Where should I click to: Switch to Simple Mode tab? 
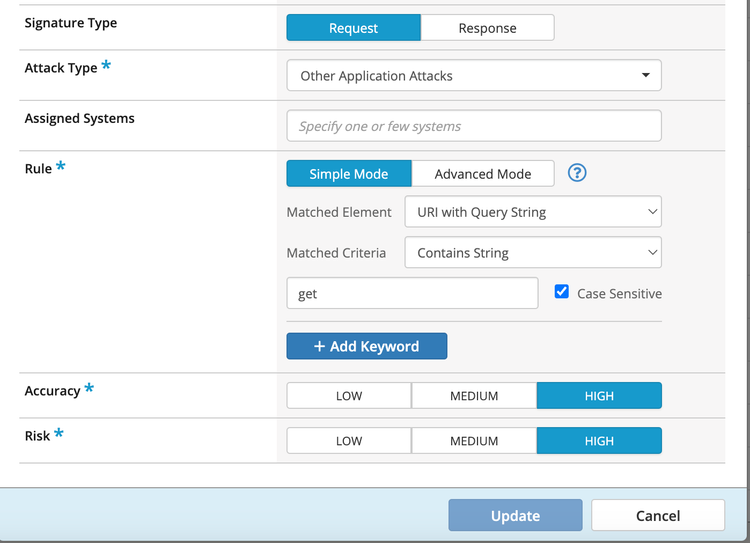click(349, 174)
